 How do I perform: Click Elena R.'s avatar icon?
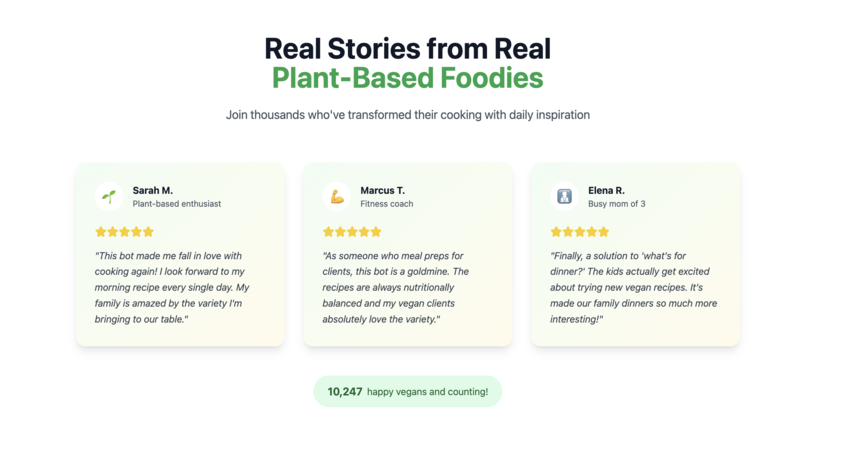click(x=564, y=197)
